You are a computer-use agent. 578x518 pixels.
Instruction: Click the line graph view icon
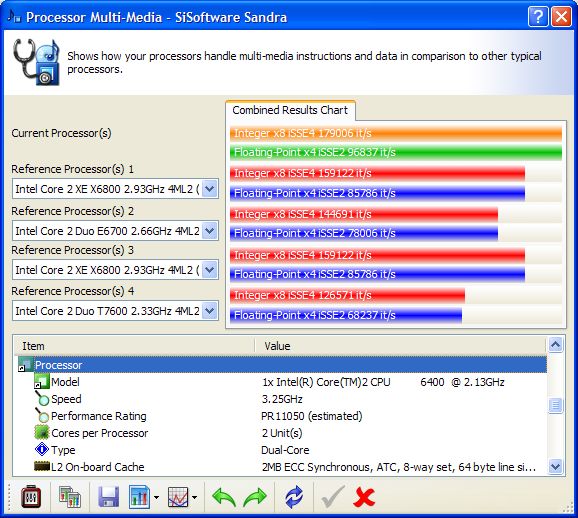click(178, 497)
